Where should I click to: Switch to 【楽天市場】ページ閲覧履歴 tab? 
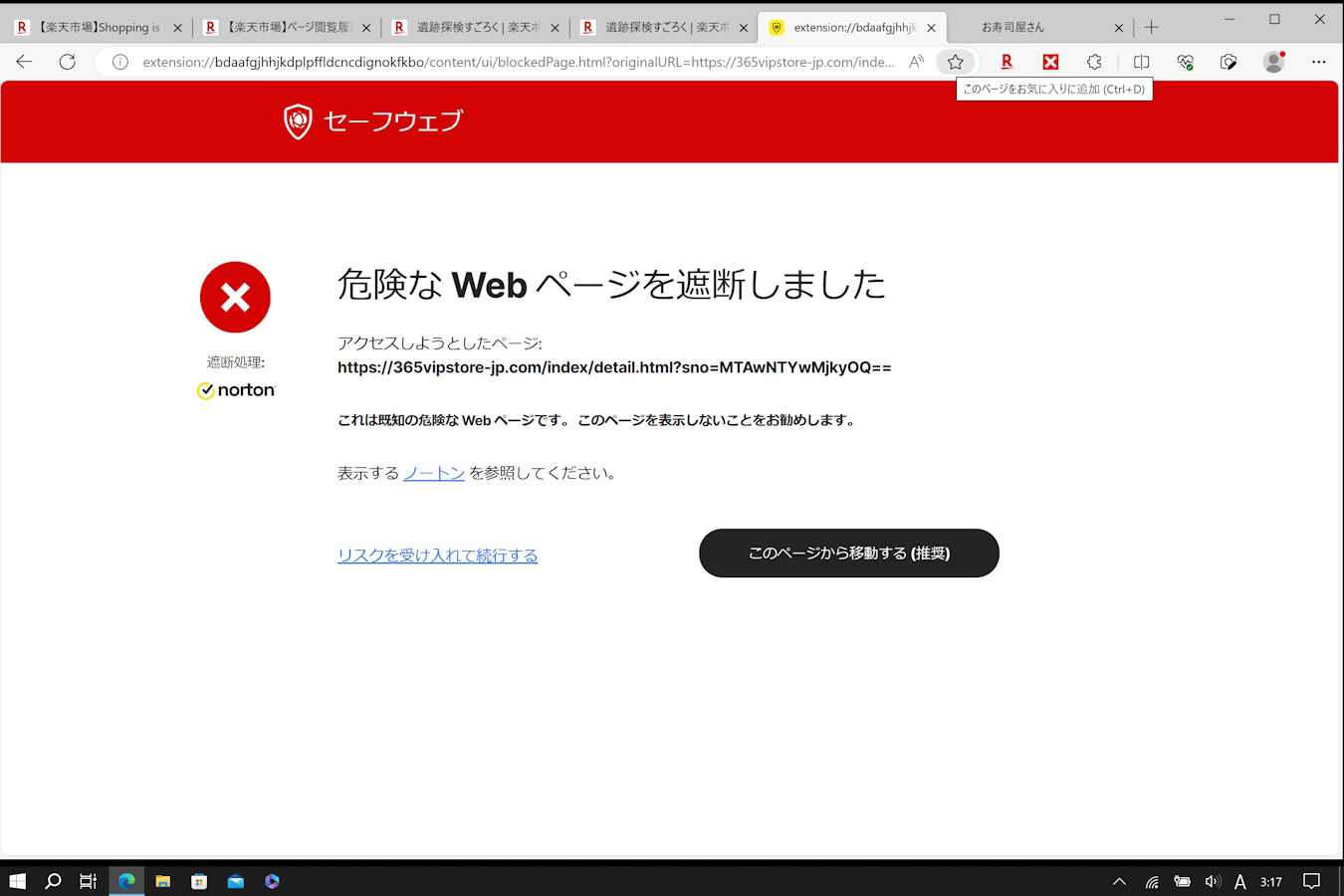287,28
